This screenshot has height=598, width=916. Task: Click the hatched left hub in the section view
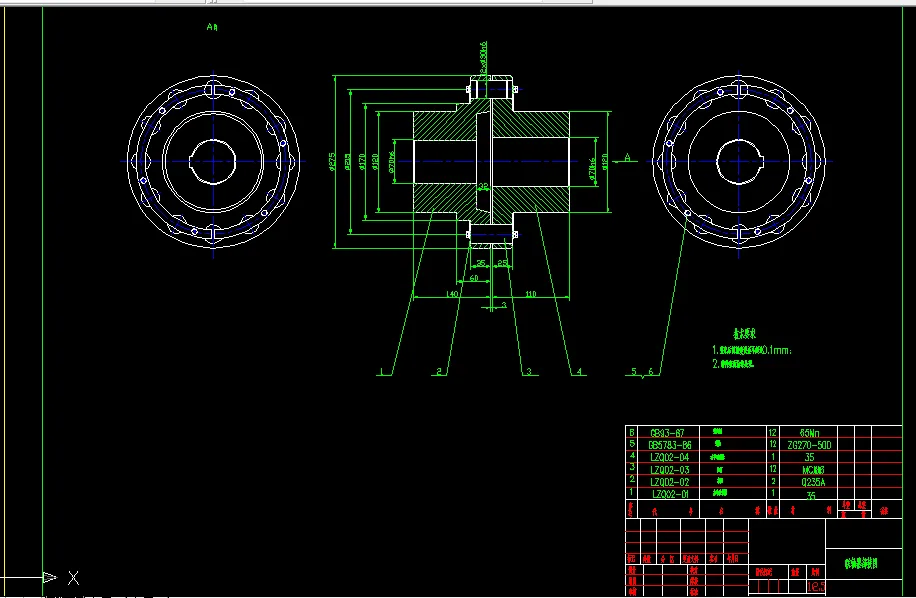click(444, 125)
